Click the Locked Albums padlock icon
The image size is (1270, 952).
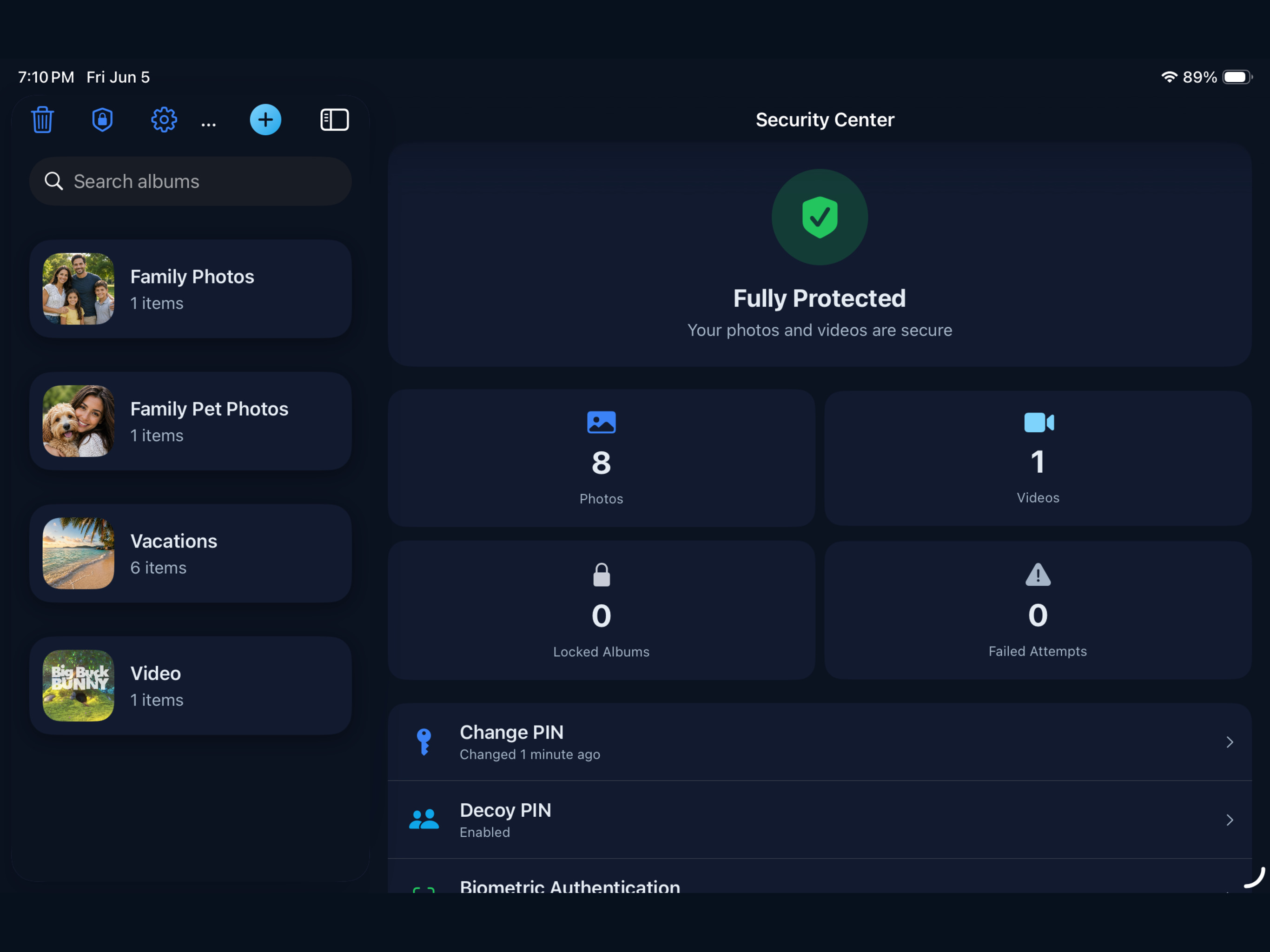[601, 575]
